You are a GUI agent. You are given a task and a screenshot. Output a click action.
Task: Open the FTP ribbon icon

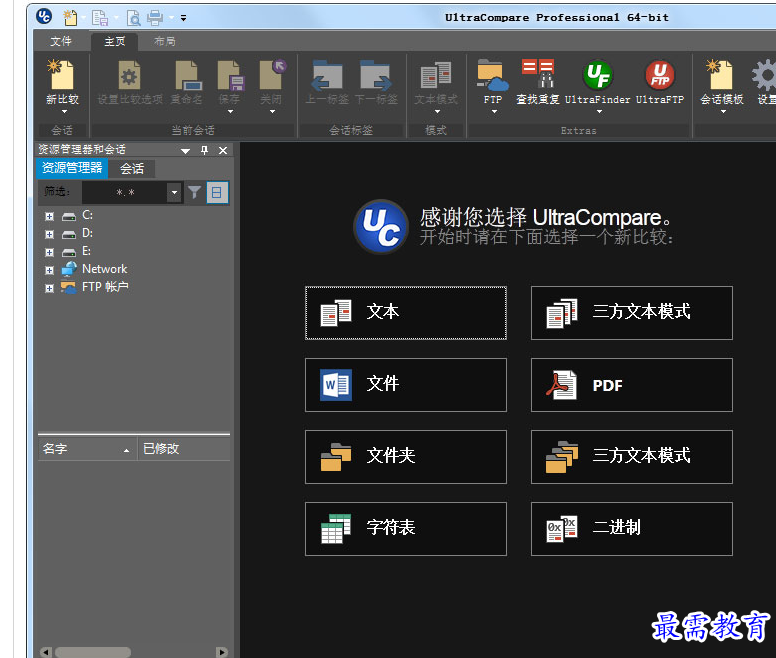(492, 75)
